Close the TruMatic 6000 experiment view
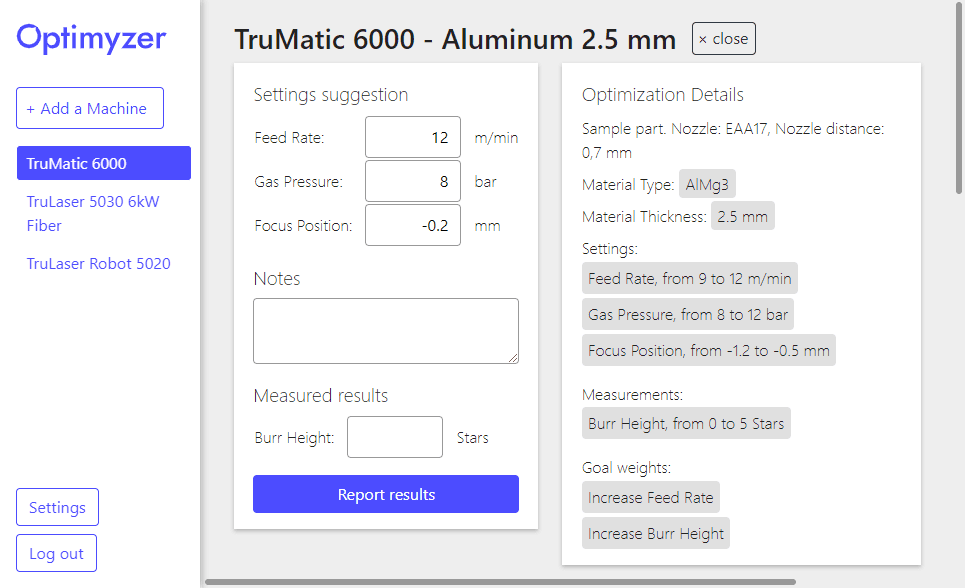 tap(724, 39)
